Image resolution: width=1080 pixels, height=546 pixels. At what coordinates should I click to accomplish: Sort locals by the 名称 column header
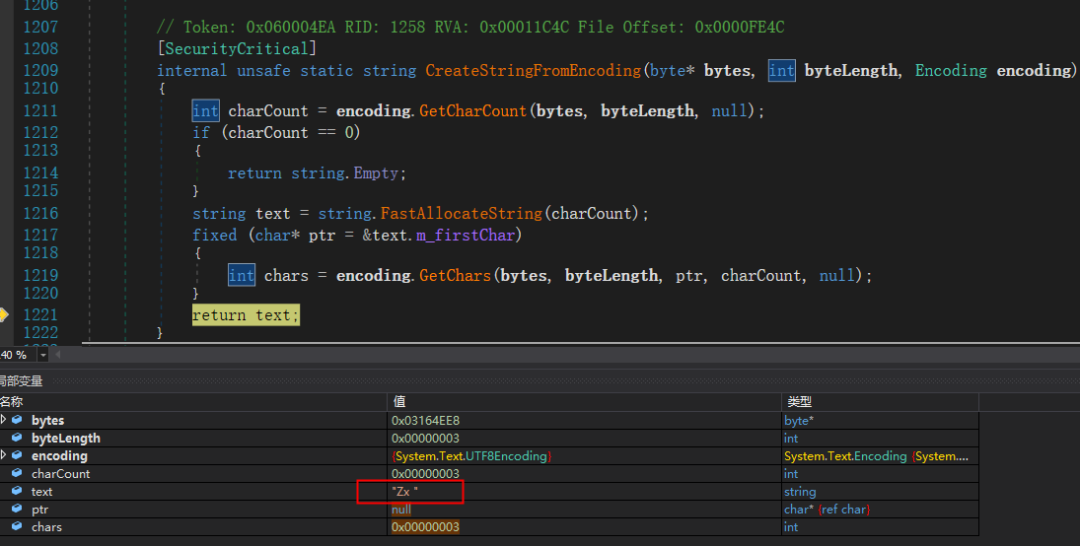[x=12, y=401]
